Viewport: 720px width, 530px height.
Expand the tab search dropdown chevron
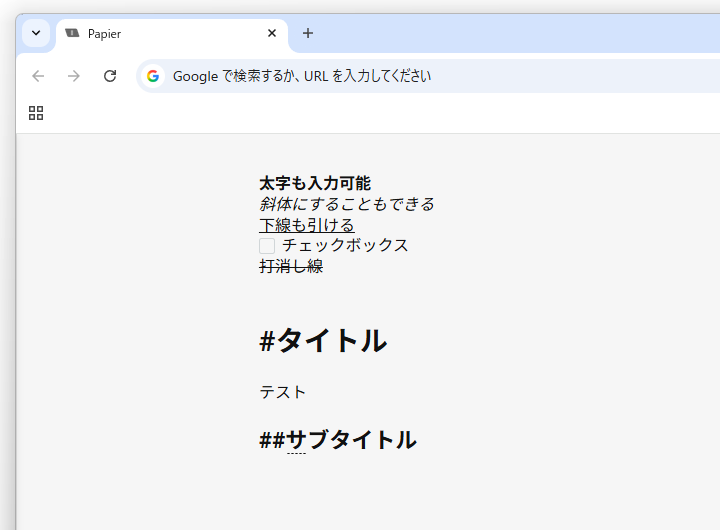tap(36, 33)
